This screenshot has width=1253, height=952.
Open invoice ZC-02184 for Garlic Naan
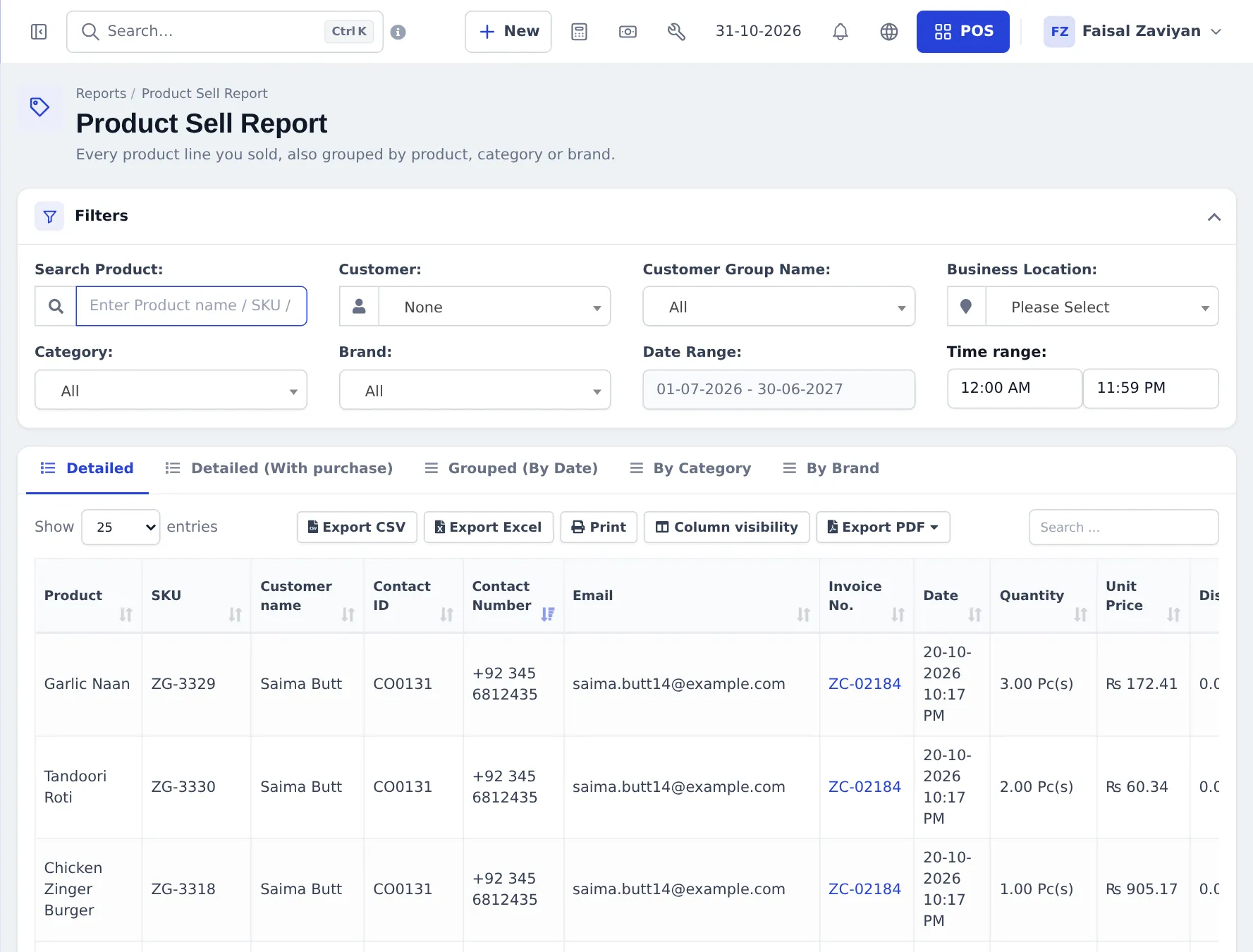864,684
